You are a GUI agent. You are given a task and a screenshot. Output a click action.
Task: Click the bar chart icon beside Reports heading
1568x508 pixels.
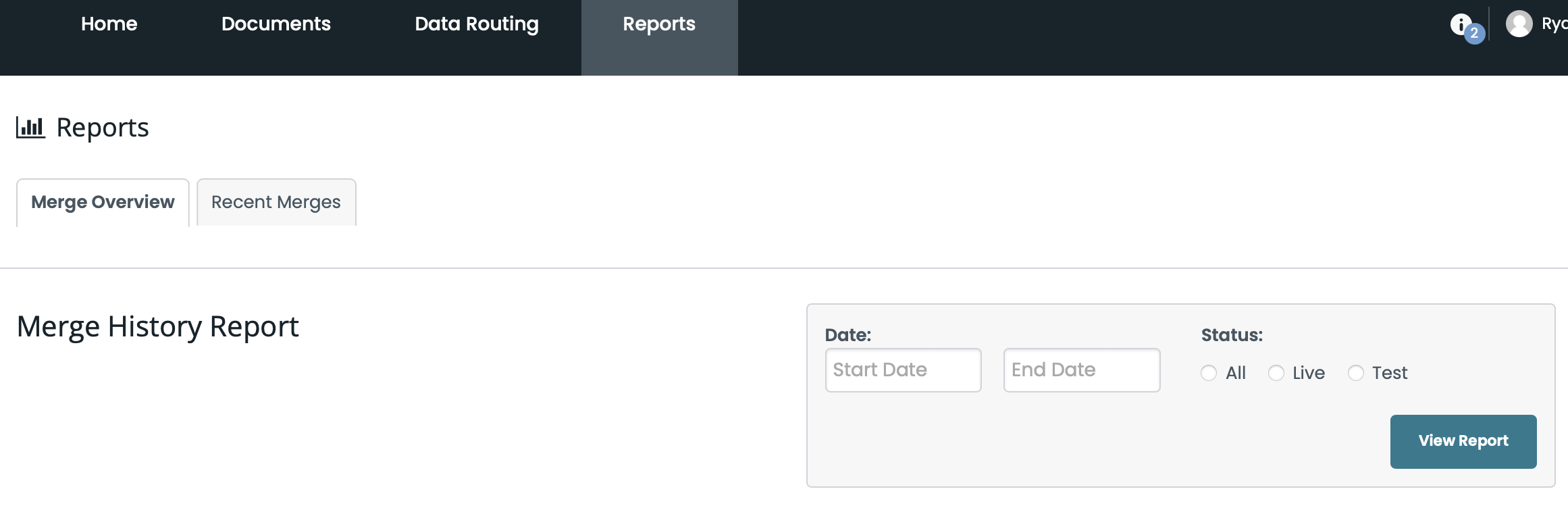pyautogui.click(x=30, y=127)
